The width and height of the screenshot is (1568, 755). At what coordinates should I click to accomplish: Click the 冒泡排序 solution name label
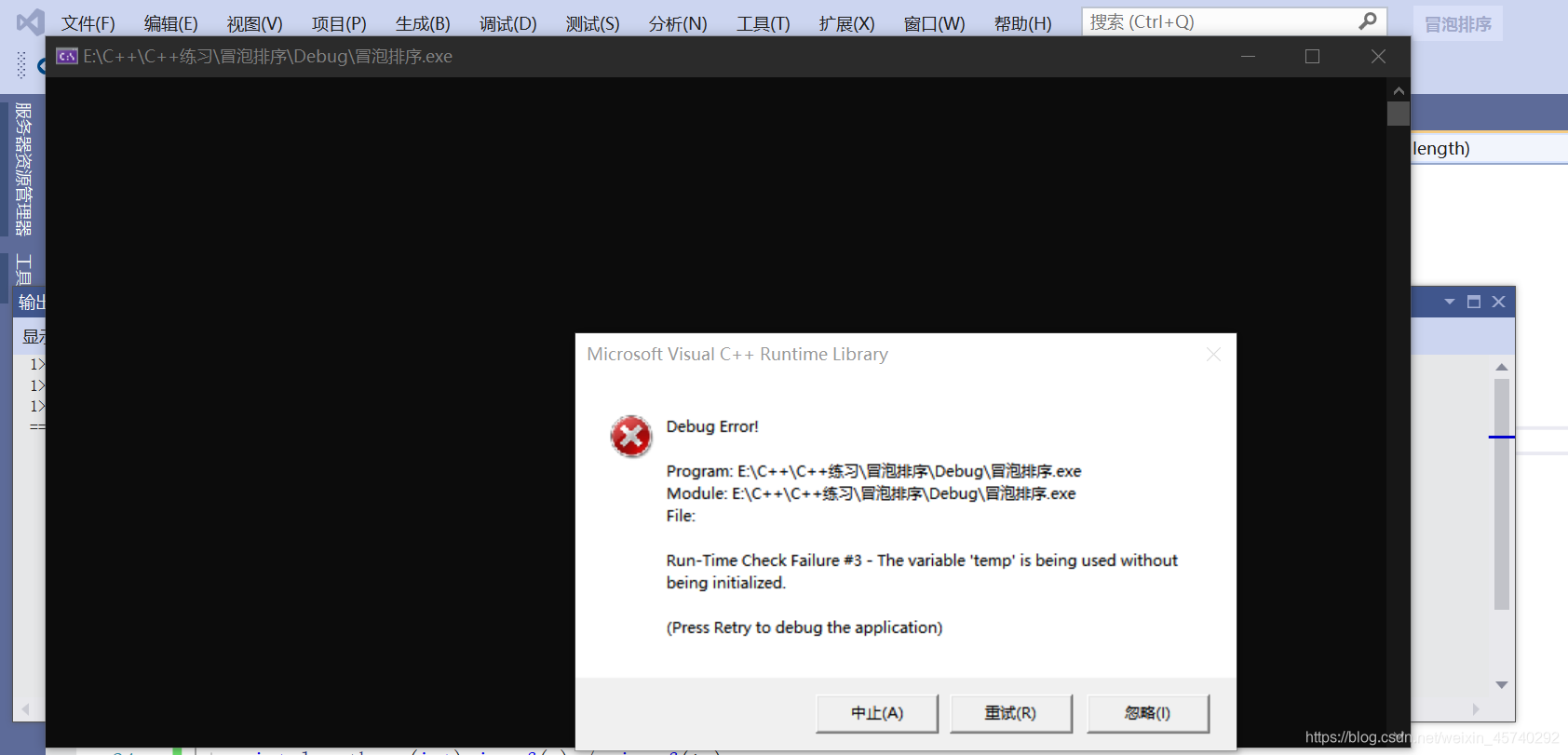1458,24
